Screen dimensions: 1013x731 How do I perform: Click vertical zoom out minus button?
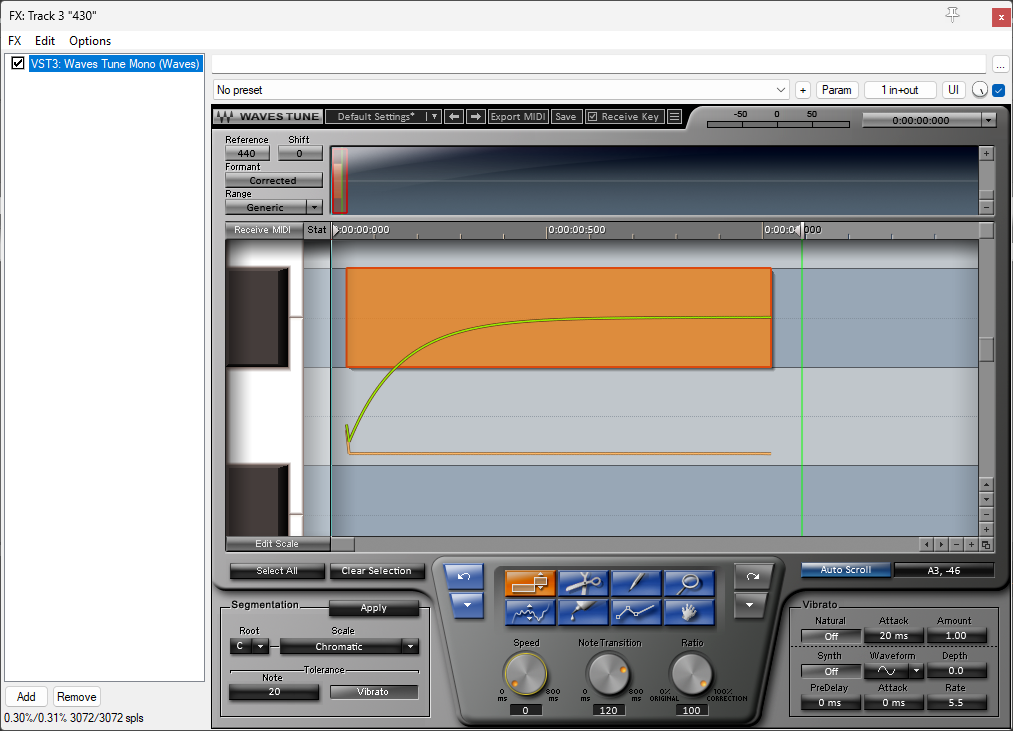986,514
